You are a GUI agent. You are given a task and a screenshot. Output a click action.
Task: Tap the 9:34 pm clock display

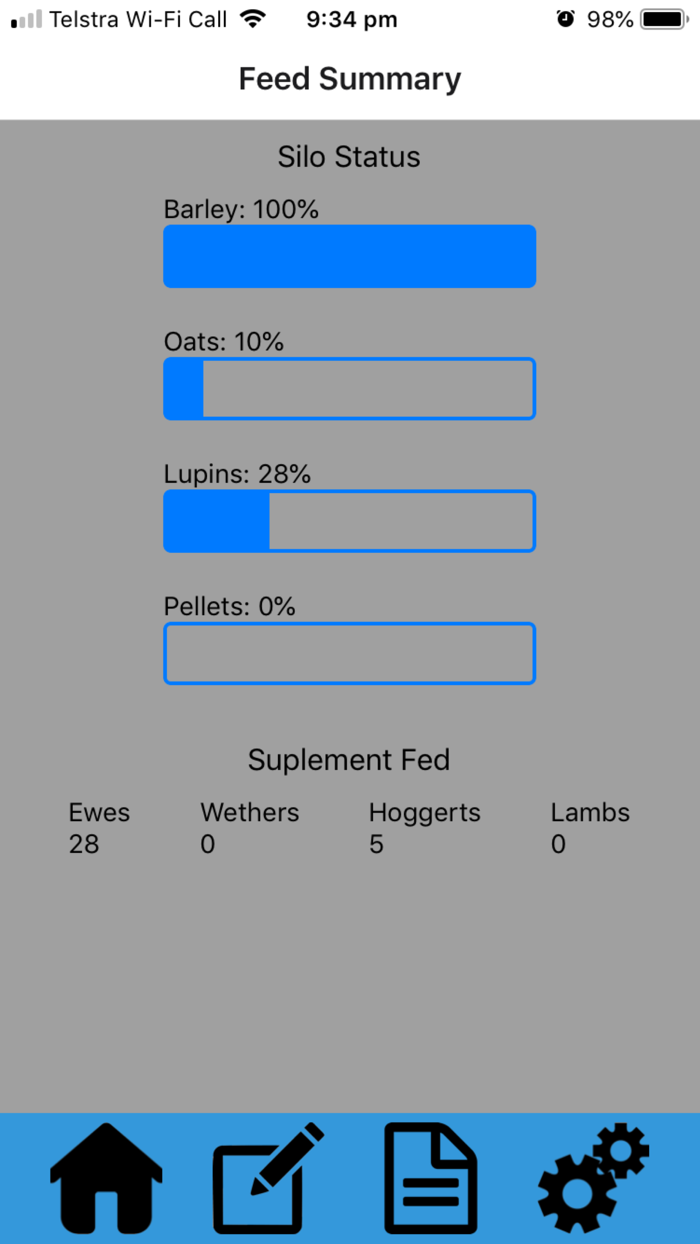351,18
